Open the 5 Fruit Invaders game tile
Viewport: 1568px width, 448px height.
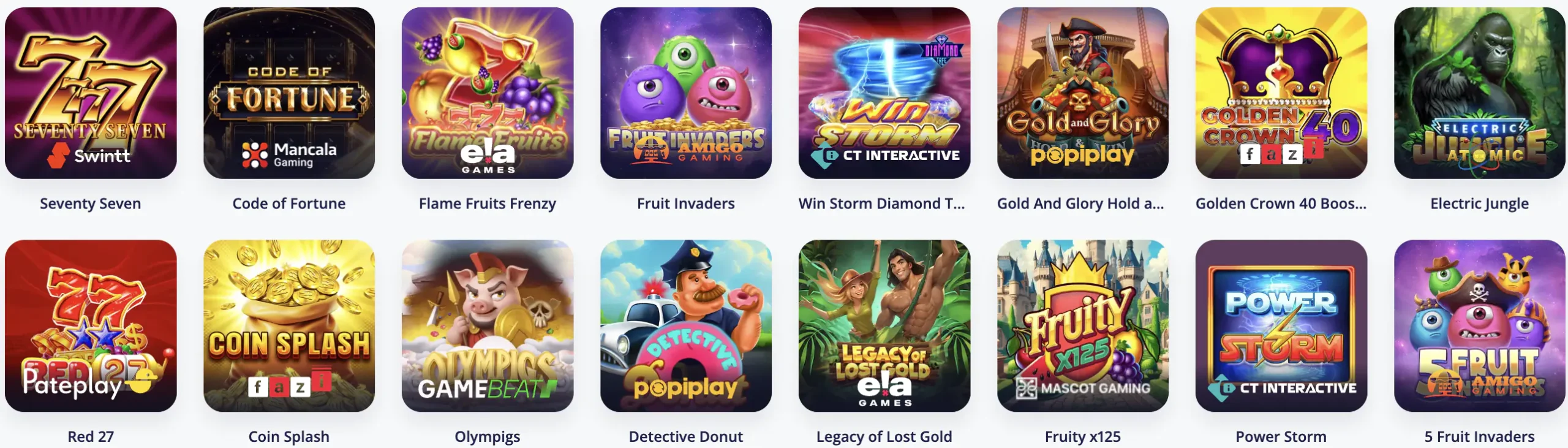[1480, 326]
